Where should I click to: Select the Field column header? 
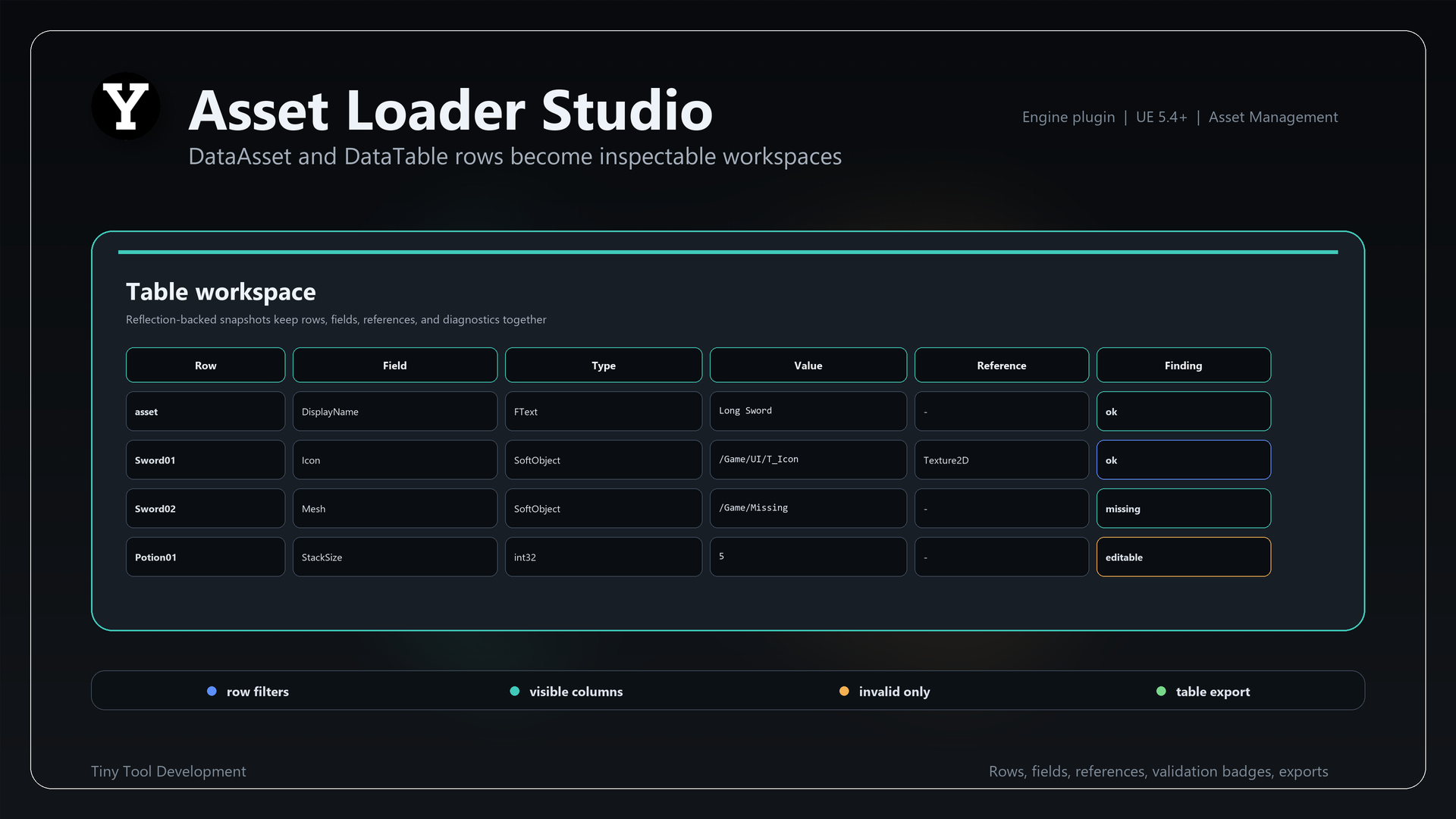tap(395, 365)
